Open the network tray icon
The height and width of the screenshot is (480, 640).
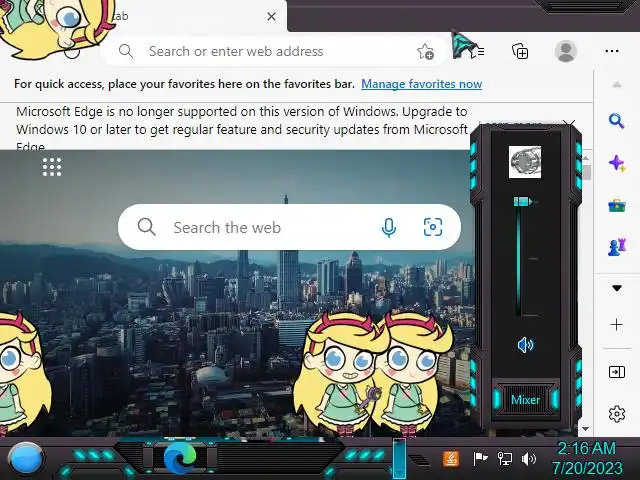point(505,459)
